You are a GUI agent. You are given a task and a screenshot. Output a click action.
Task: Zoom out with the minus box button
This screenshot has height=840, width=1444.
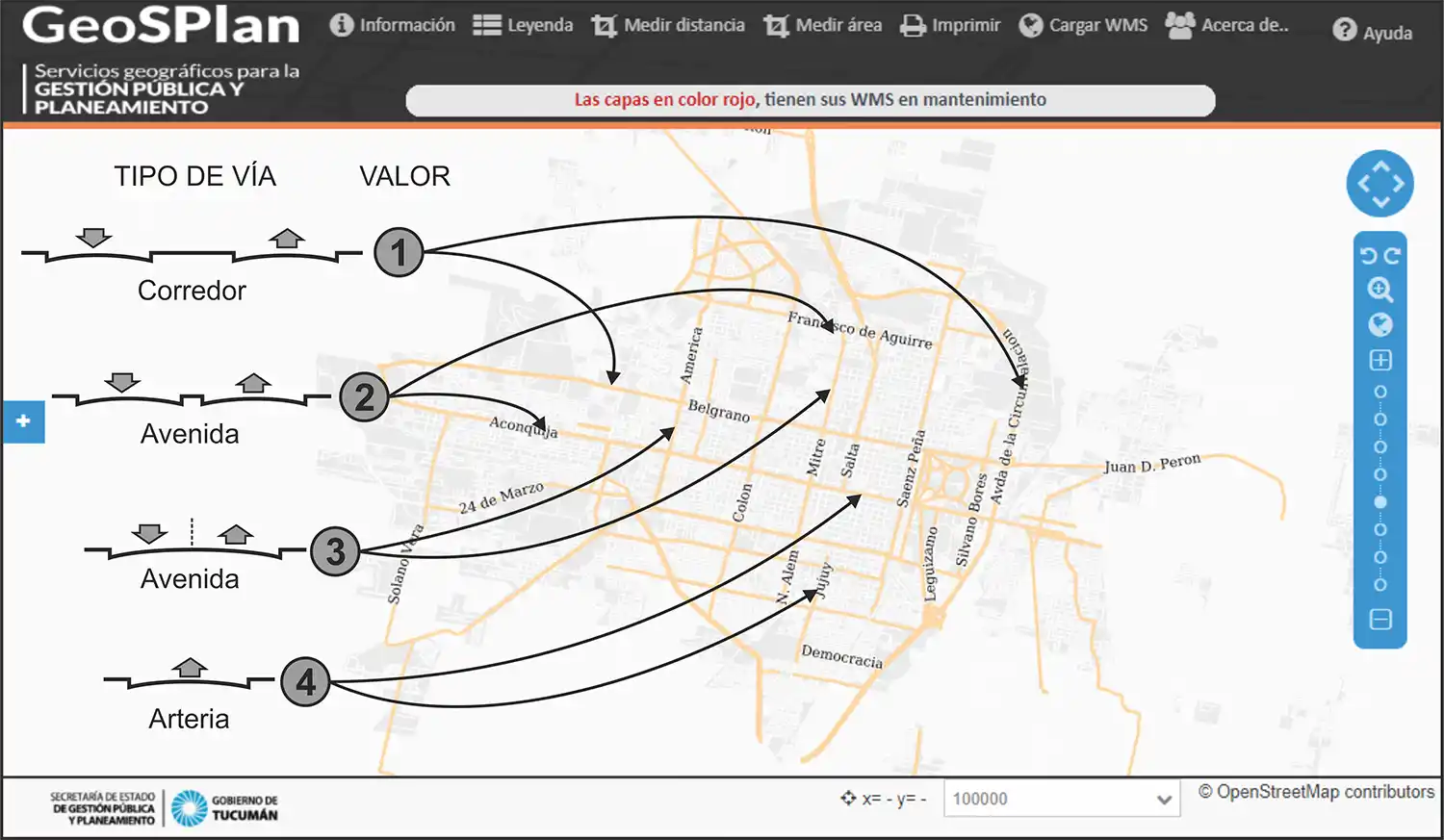tap(1380, 620)
